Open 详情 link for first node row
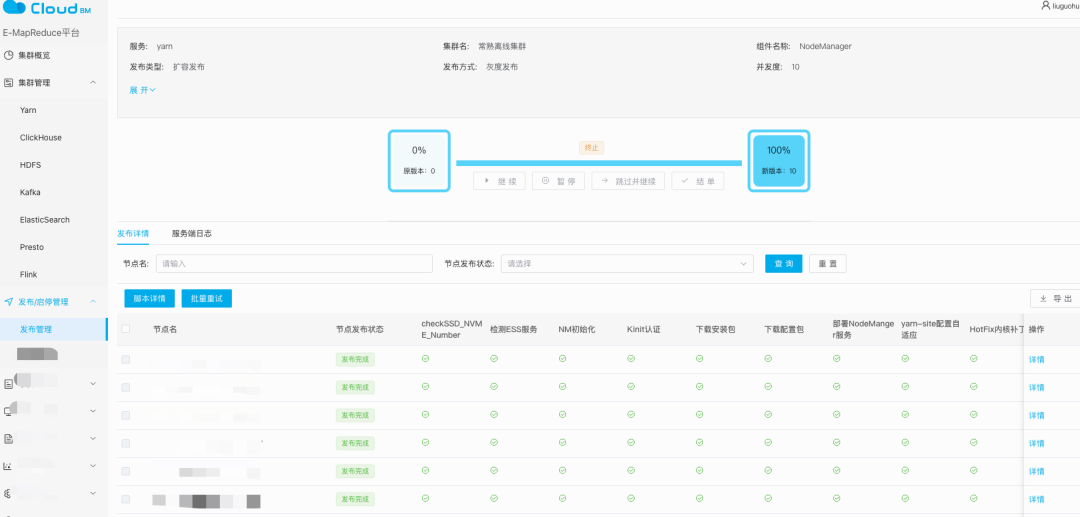Viewport: 1080px width, 517px height. (1036, 359)
